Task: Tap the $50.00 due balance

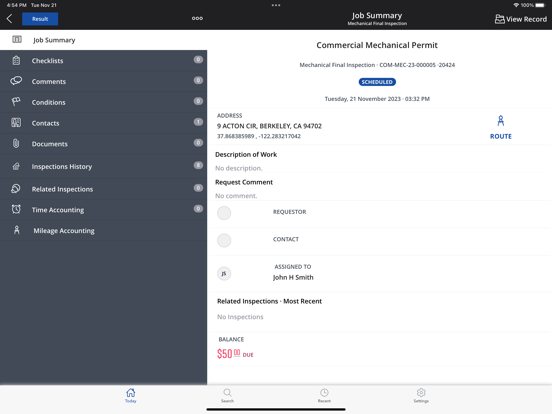Action: point(235,353)
